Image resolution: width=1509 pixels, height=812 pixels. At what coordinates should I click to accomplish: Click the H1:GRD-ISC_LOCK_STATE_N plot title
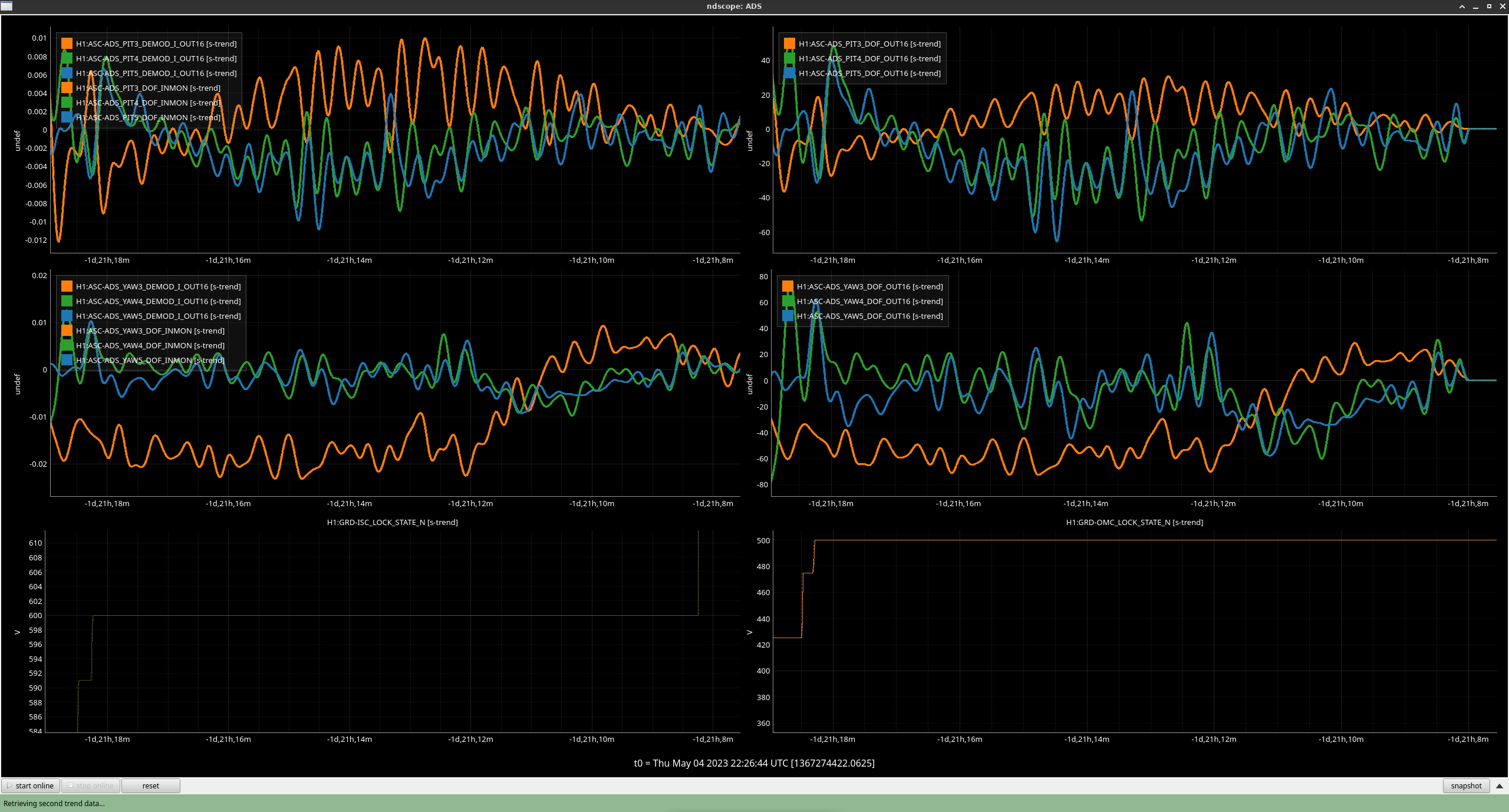(392, 522)
